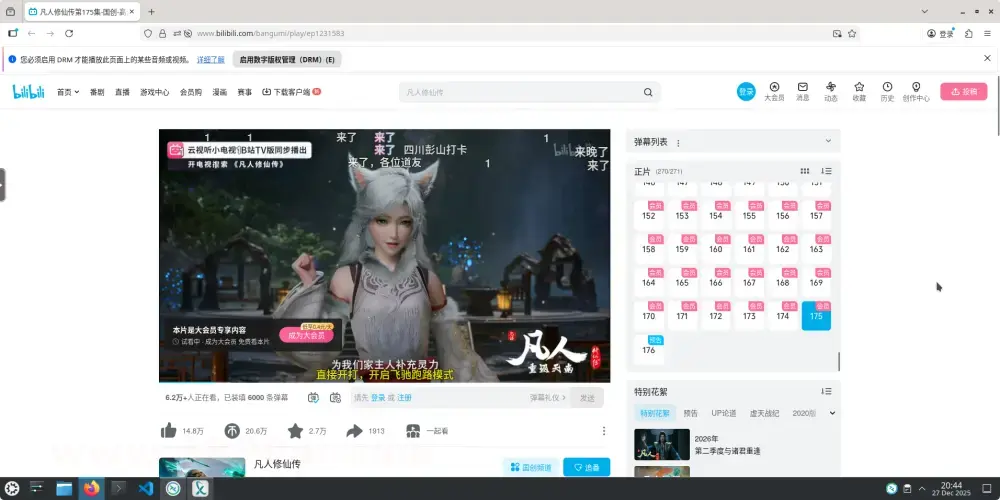This screenshot has height=500, width=1000.
Task: Toggle episode list sort order icon
Action: coord(826,171)
